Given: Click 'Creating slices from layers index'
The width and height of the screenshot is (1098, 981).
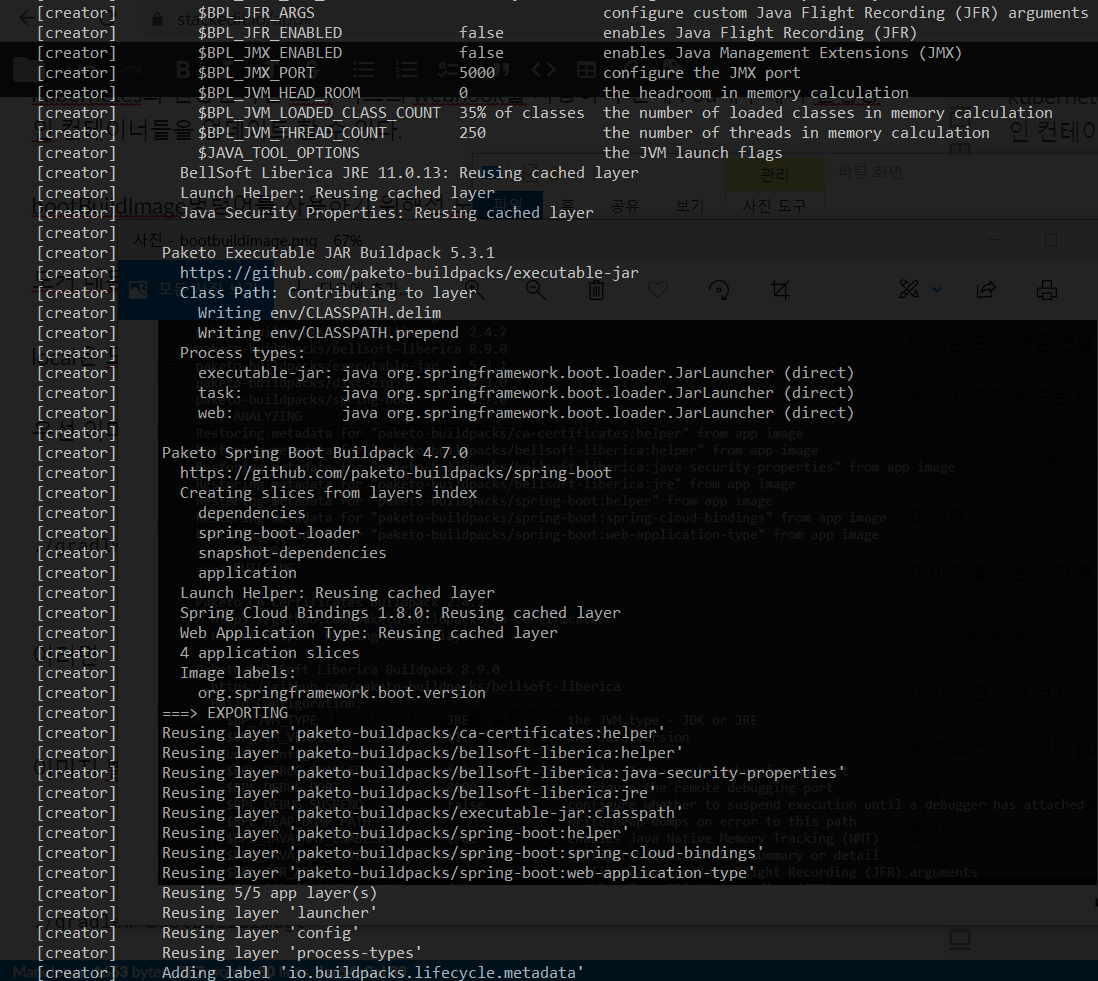Looking at the screenshot, I should pyautogui.click(x=328, y=493).
